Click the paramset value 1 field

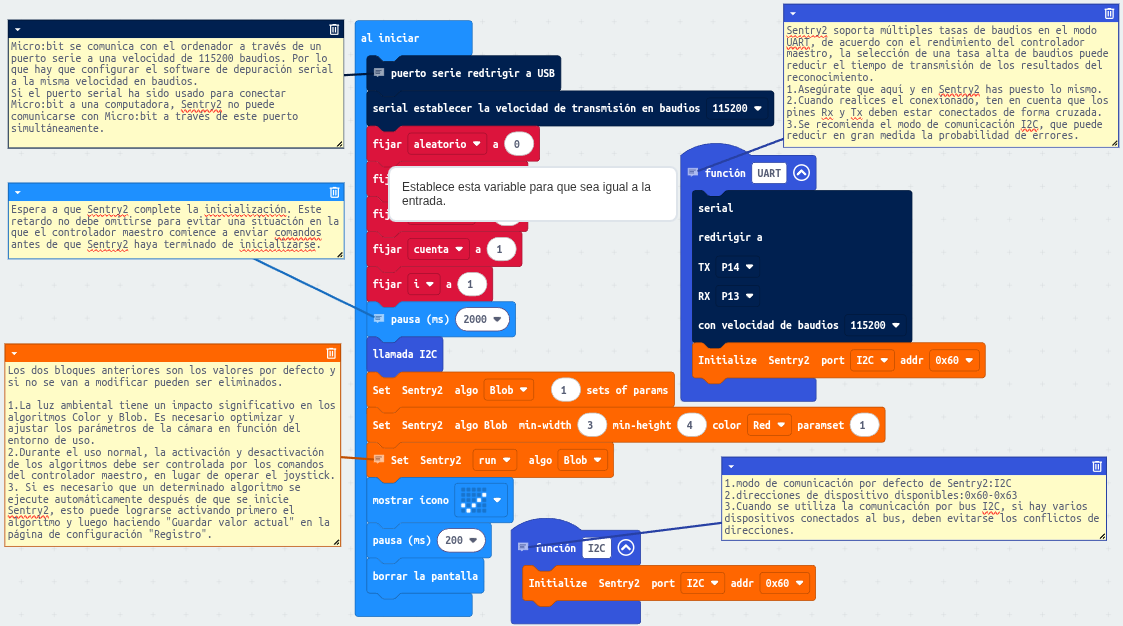coord(863,425)
